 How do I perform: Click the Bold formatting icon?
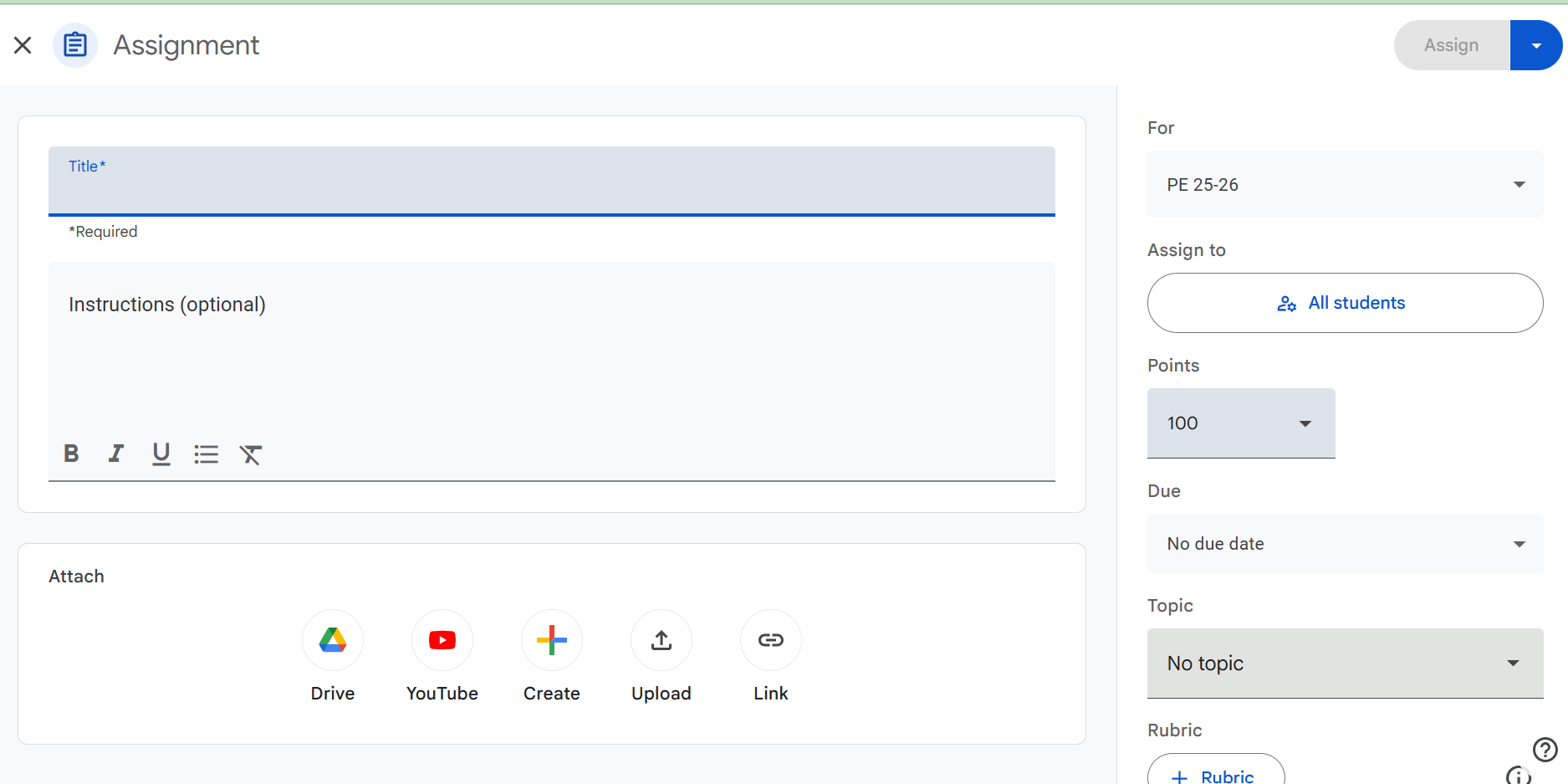[72, 453]
